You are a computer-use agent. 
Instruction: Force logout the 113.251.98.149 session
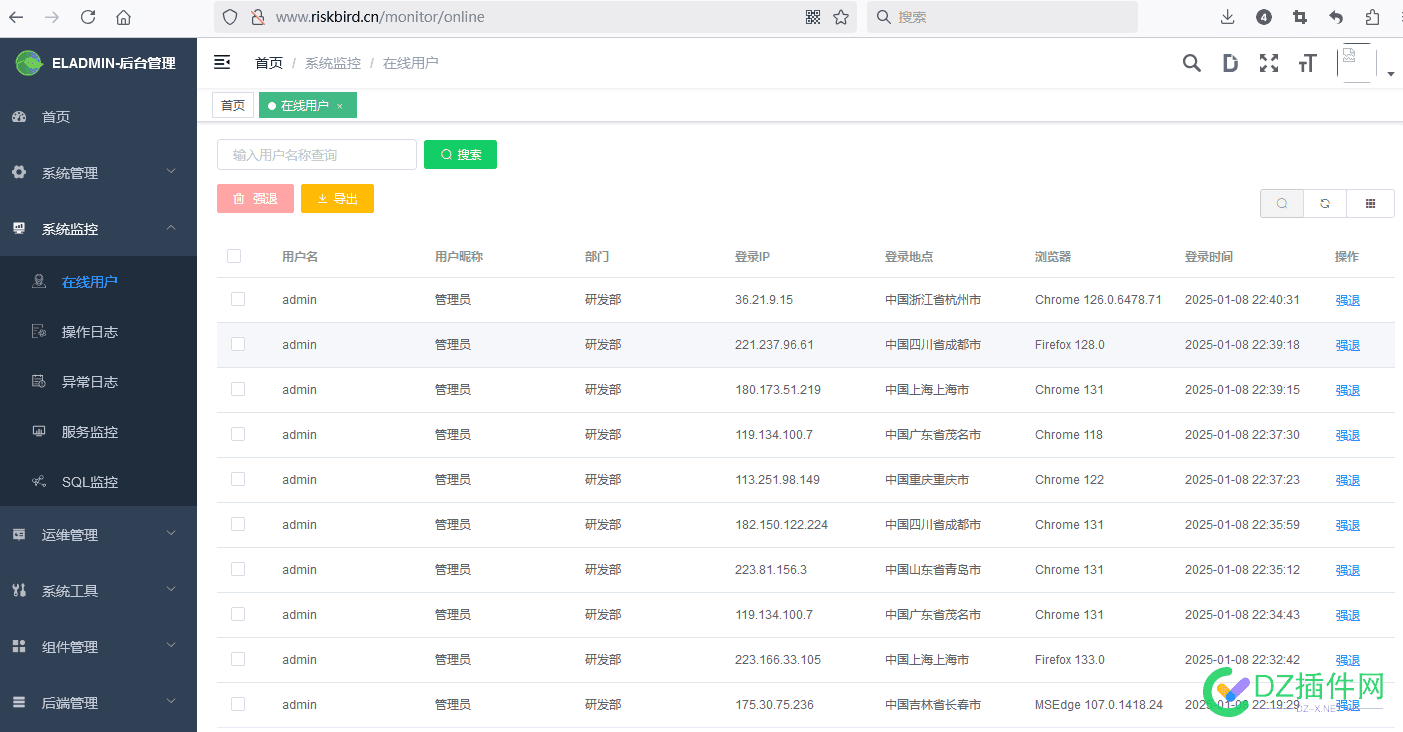point(1348,480)
